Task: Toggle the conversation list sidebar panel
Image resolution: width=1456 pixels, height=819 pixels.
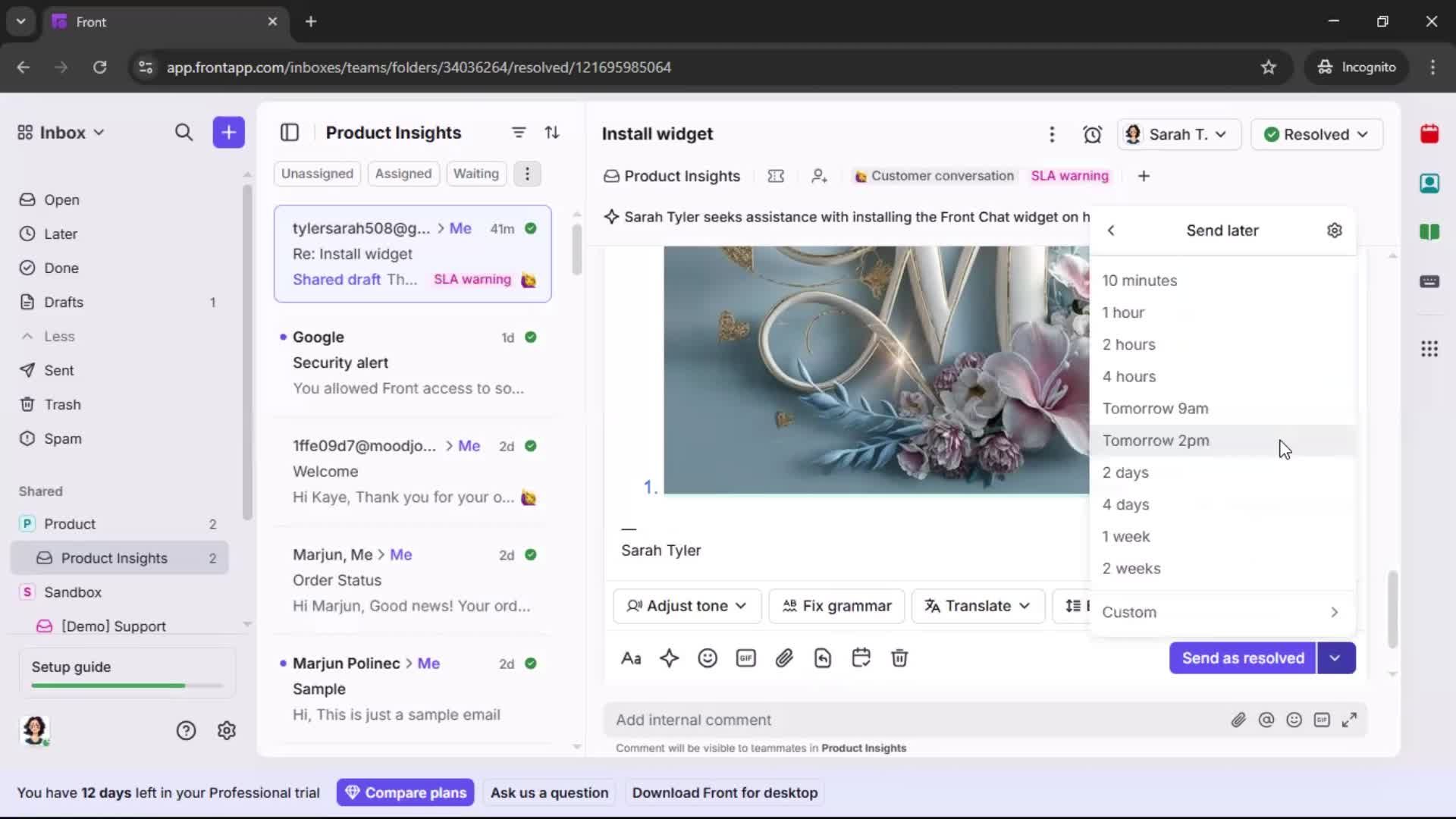Action: [290, 132]
